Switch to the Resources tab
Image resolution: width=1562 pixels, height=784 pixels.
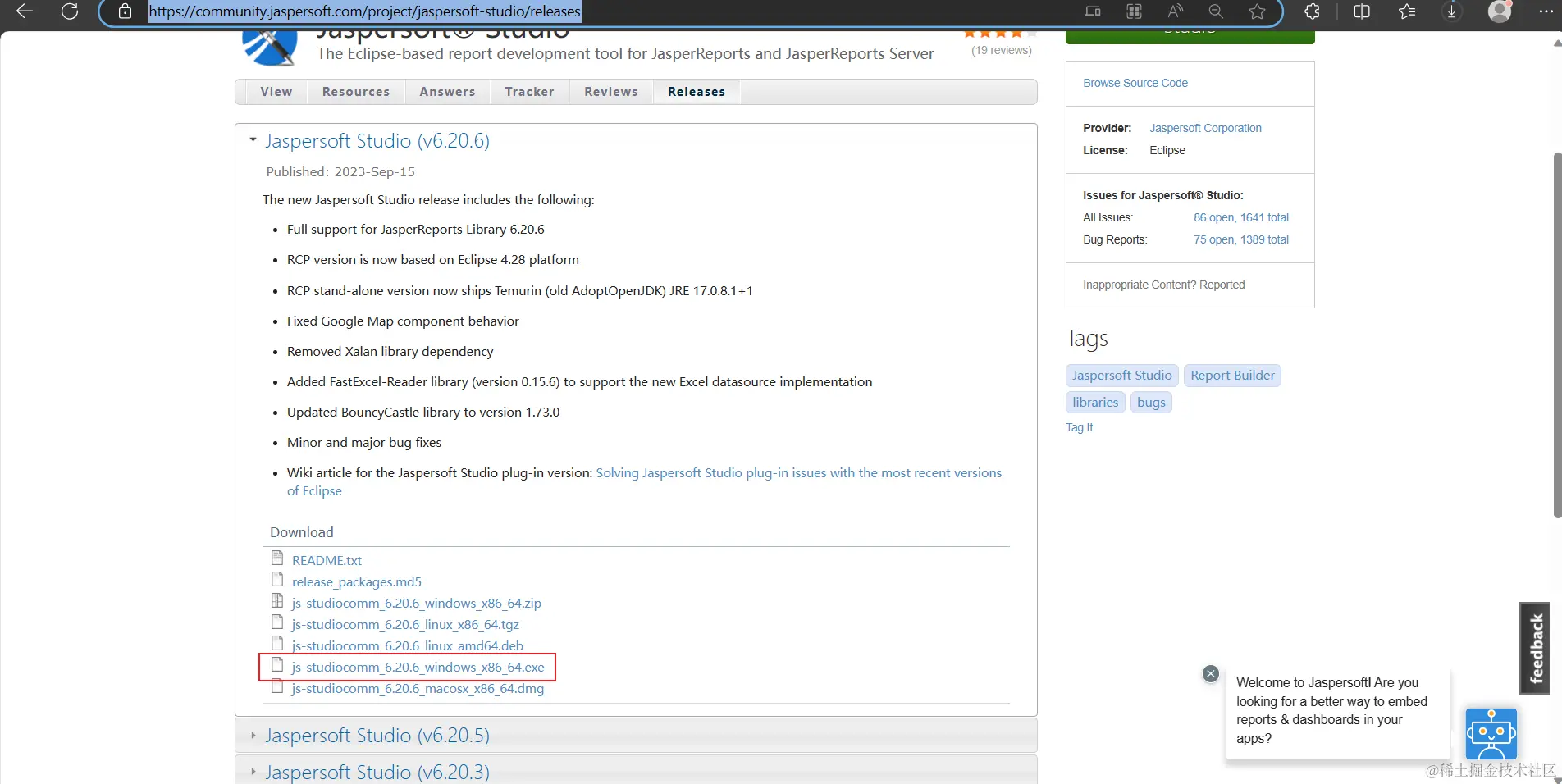356,92
